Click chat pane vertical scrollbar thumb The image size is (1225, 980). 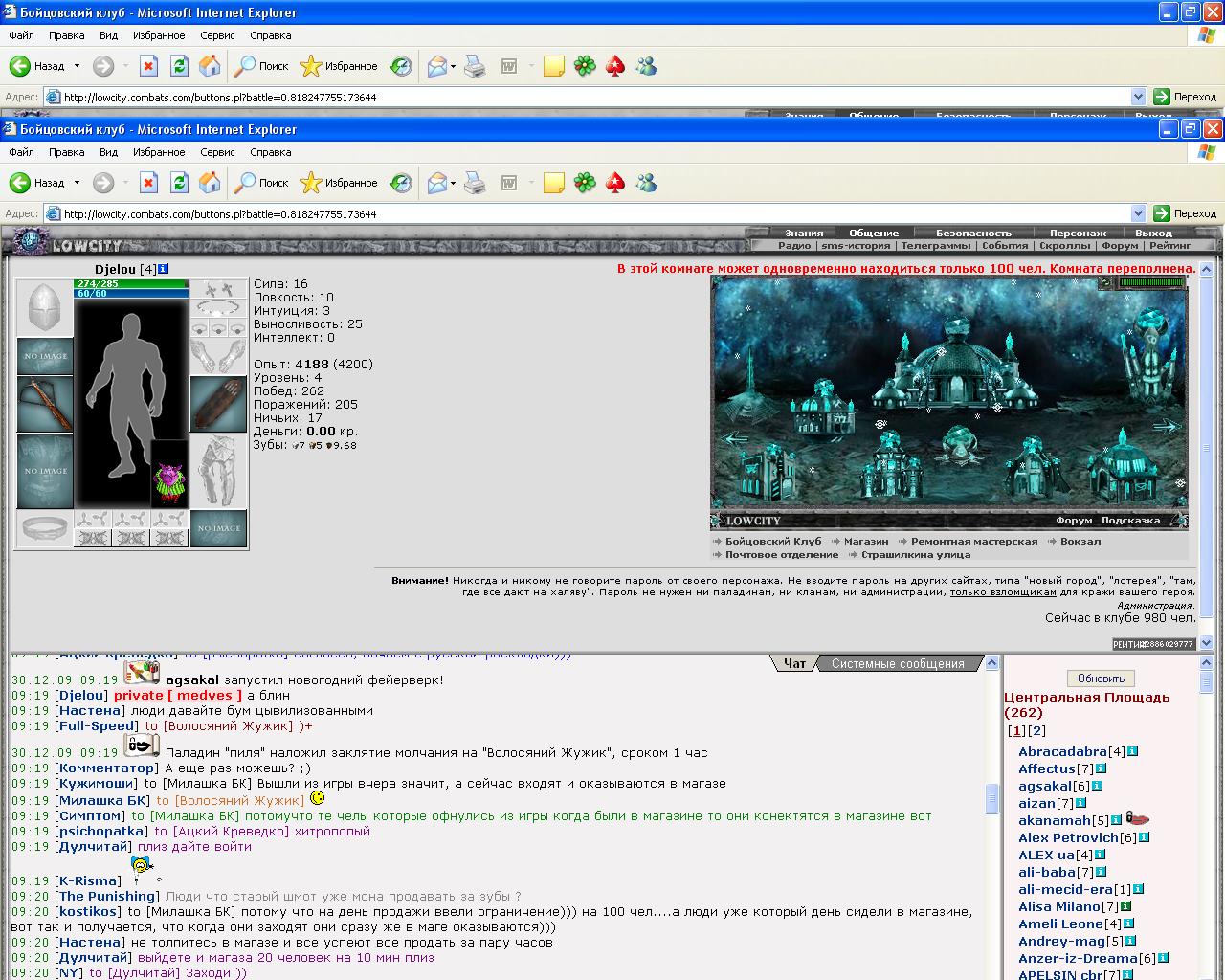992,798
